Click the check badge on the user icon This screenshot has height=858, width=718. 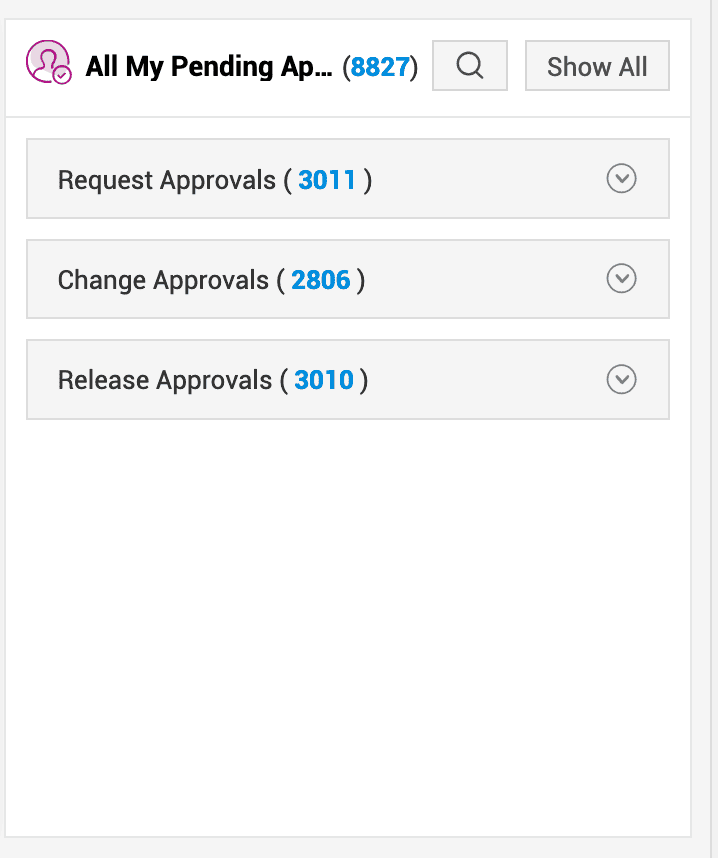pos(62,75)
